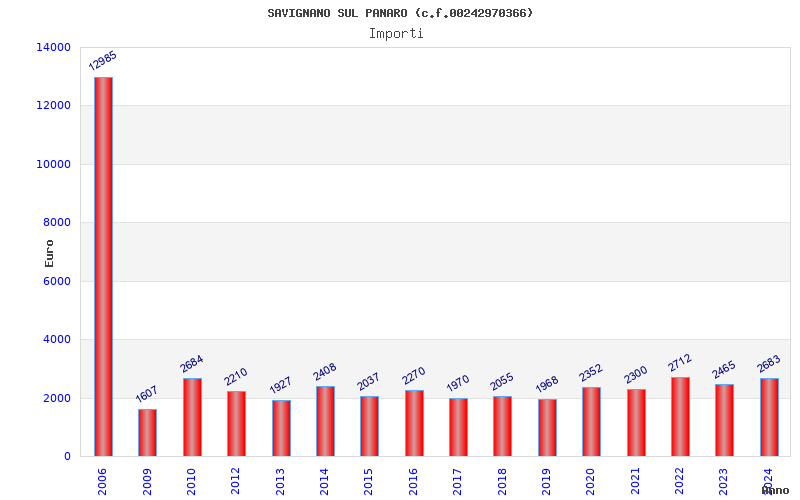800x500 pixels.
Task: Click the x-axis year label 2012
Action: click(236, 482)
